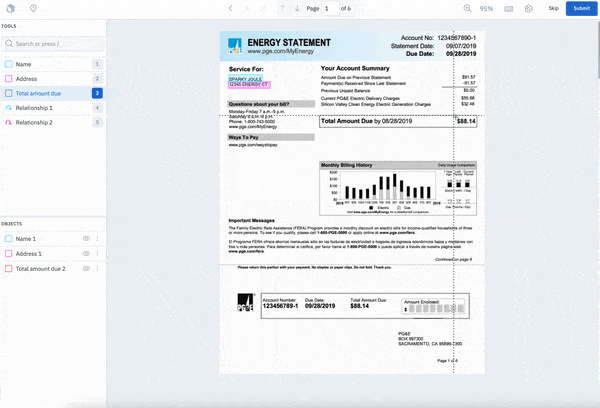
Task: Open keyboard shortcuts icon
Action: (x=509, y=9)
